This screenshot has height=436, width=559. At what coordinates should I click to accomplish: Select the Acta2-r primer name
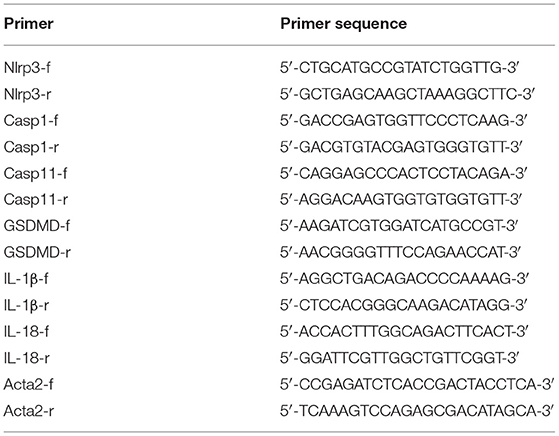(29, 411)
